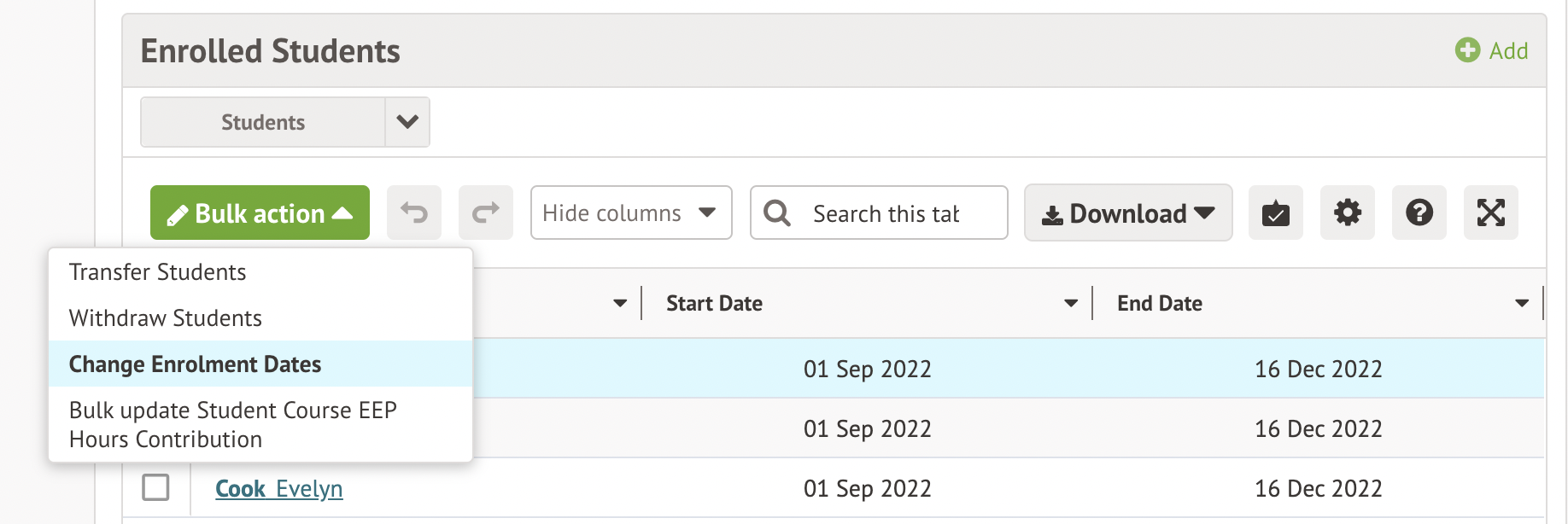The height and width of the screenshot is (524, 1568).
Task: Tick the checkbox for Cook Evelyn
Action: click(155, 487)
